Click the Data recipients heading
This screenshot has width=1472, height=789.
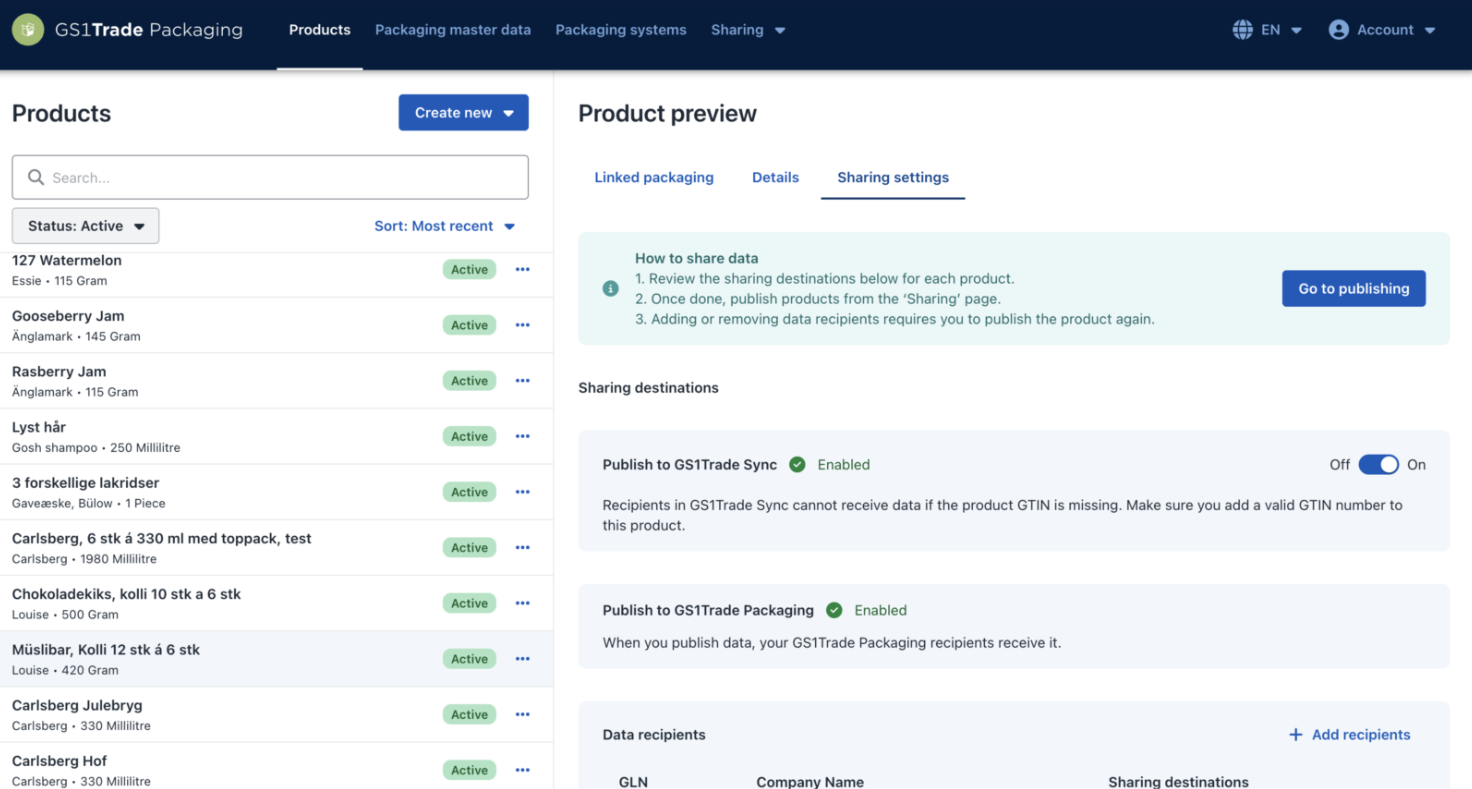pyautogui.click(x=654, y=734)
